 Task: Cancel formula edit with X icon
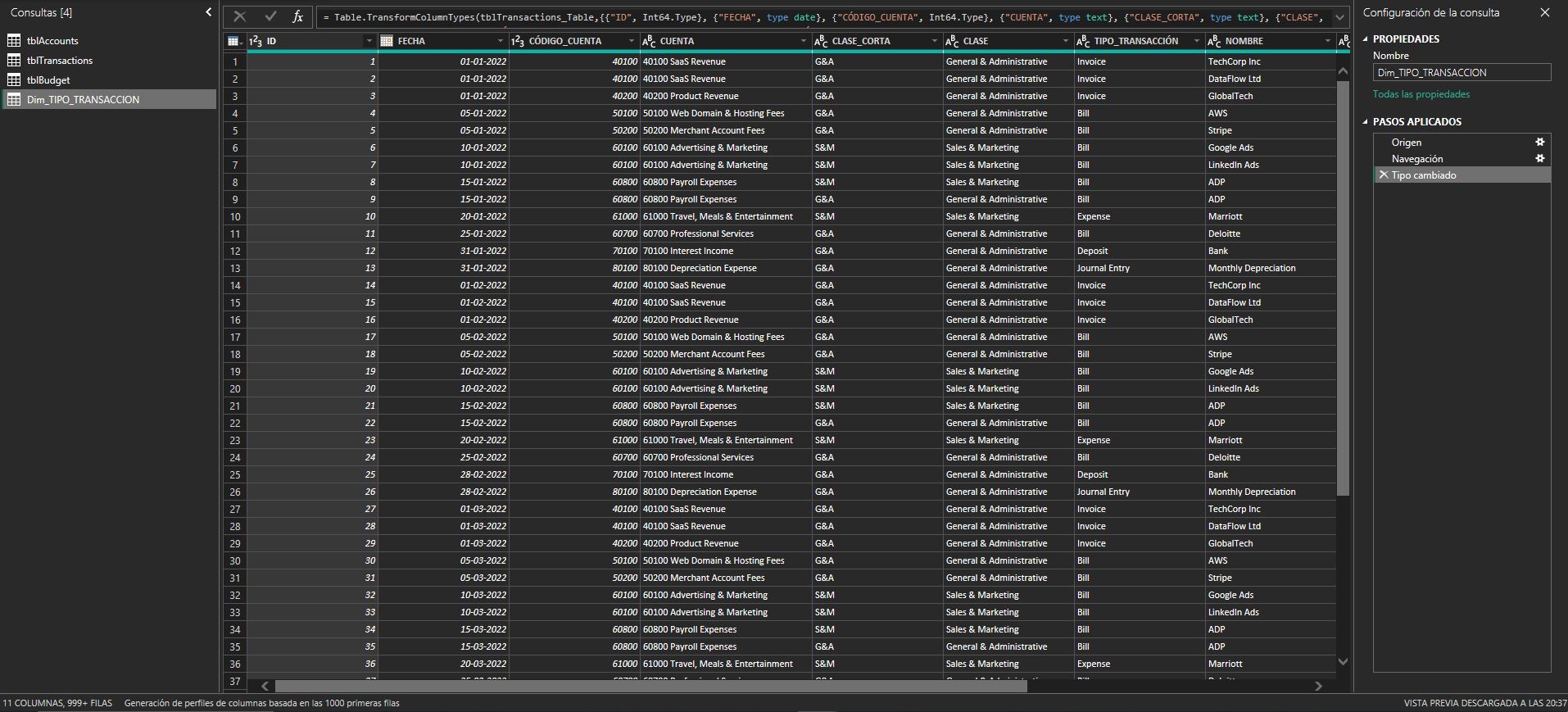point(239,16)
